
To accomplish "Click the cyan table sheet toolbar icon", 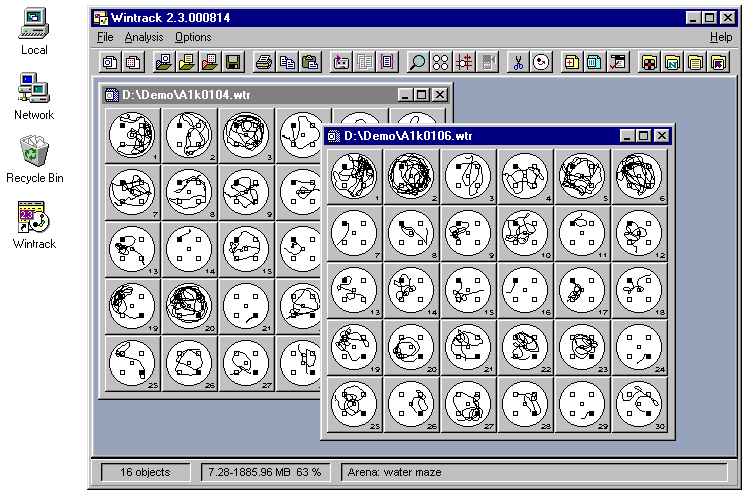I will [x=595, y=62].
